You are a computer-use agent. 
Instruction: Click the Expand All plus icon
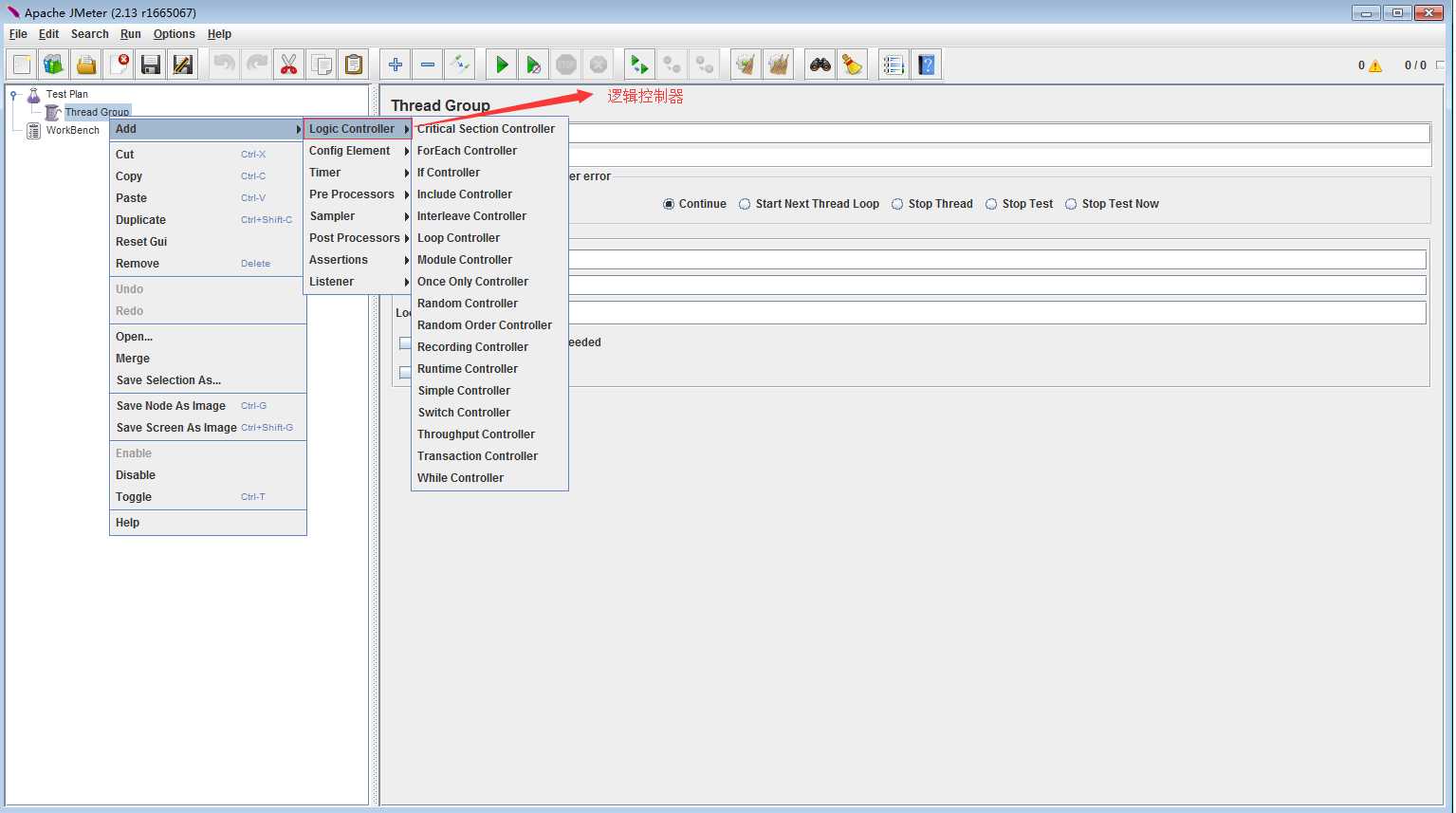pyautogui.click(x=396, y=65)
